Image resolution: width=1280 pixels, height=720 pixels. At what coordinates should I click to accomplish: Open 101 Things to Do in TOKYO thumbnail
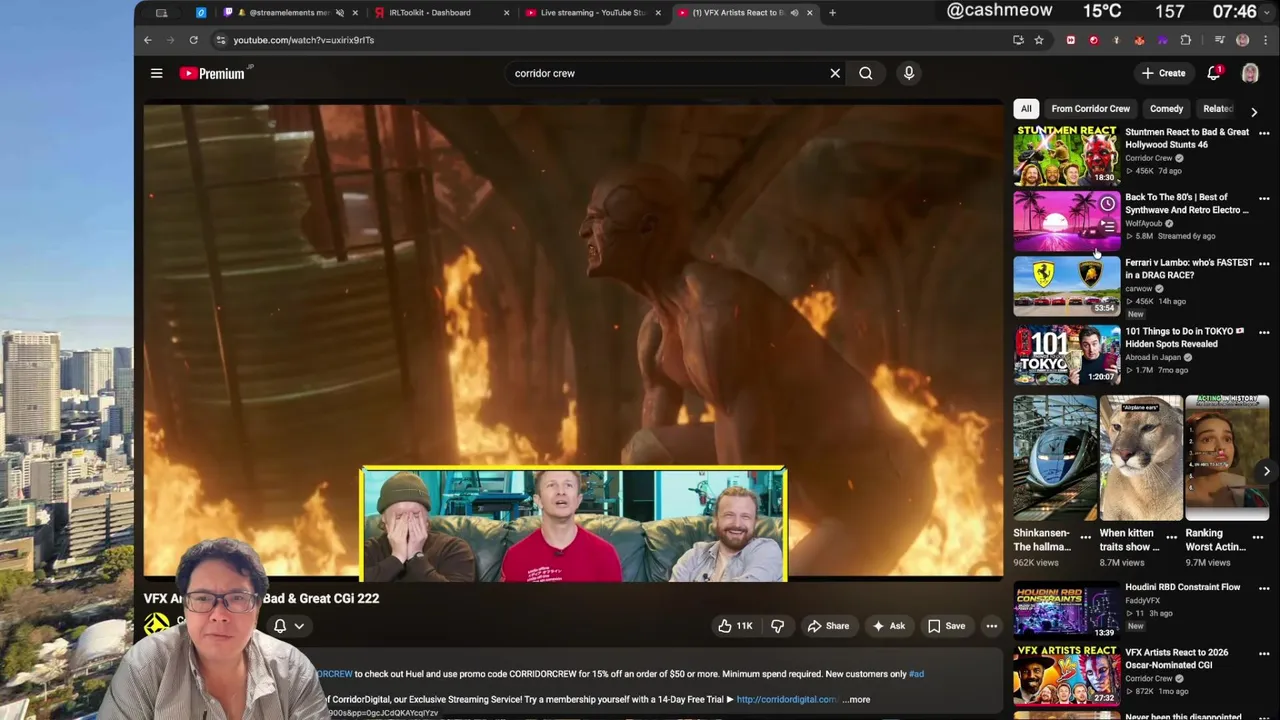(x=1067, y=355)
